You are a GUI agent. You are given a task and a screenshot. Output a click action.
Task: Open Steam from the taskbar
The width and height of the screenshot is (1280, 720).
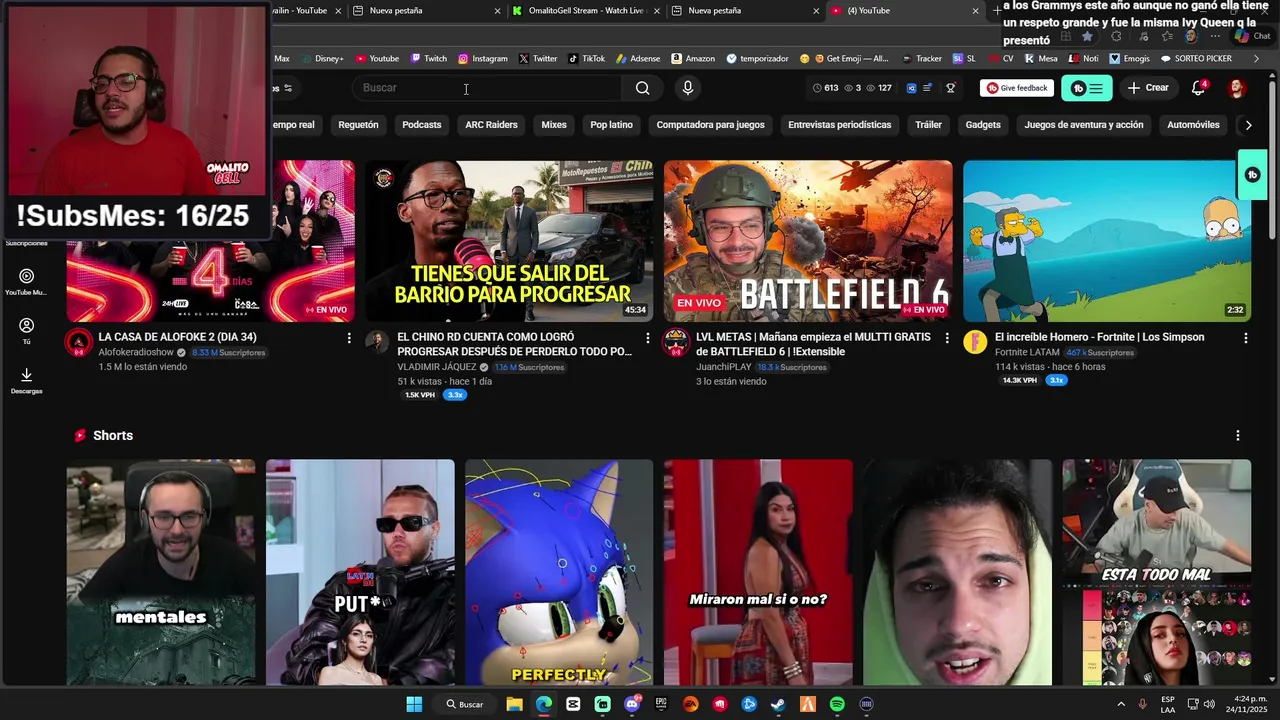coord(778,704)
